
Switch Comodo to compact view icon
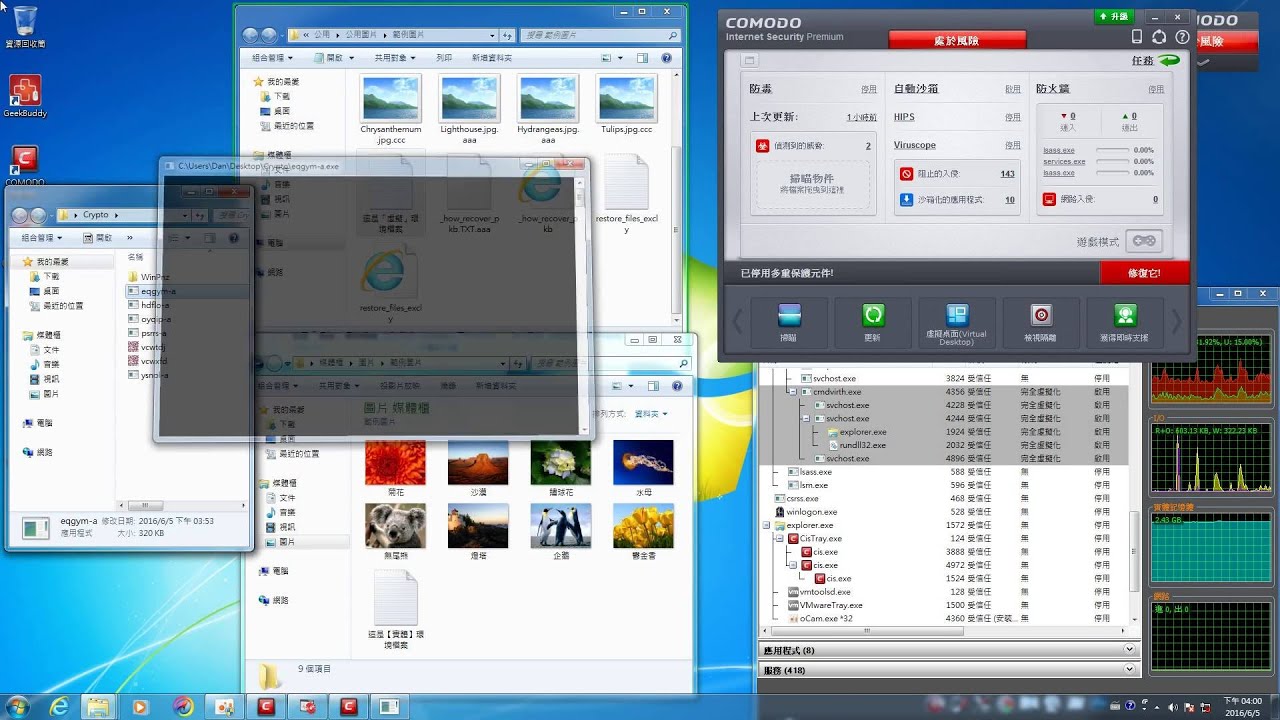point(749,61)
